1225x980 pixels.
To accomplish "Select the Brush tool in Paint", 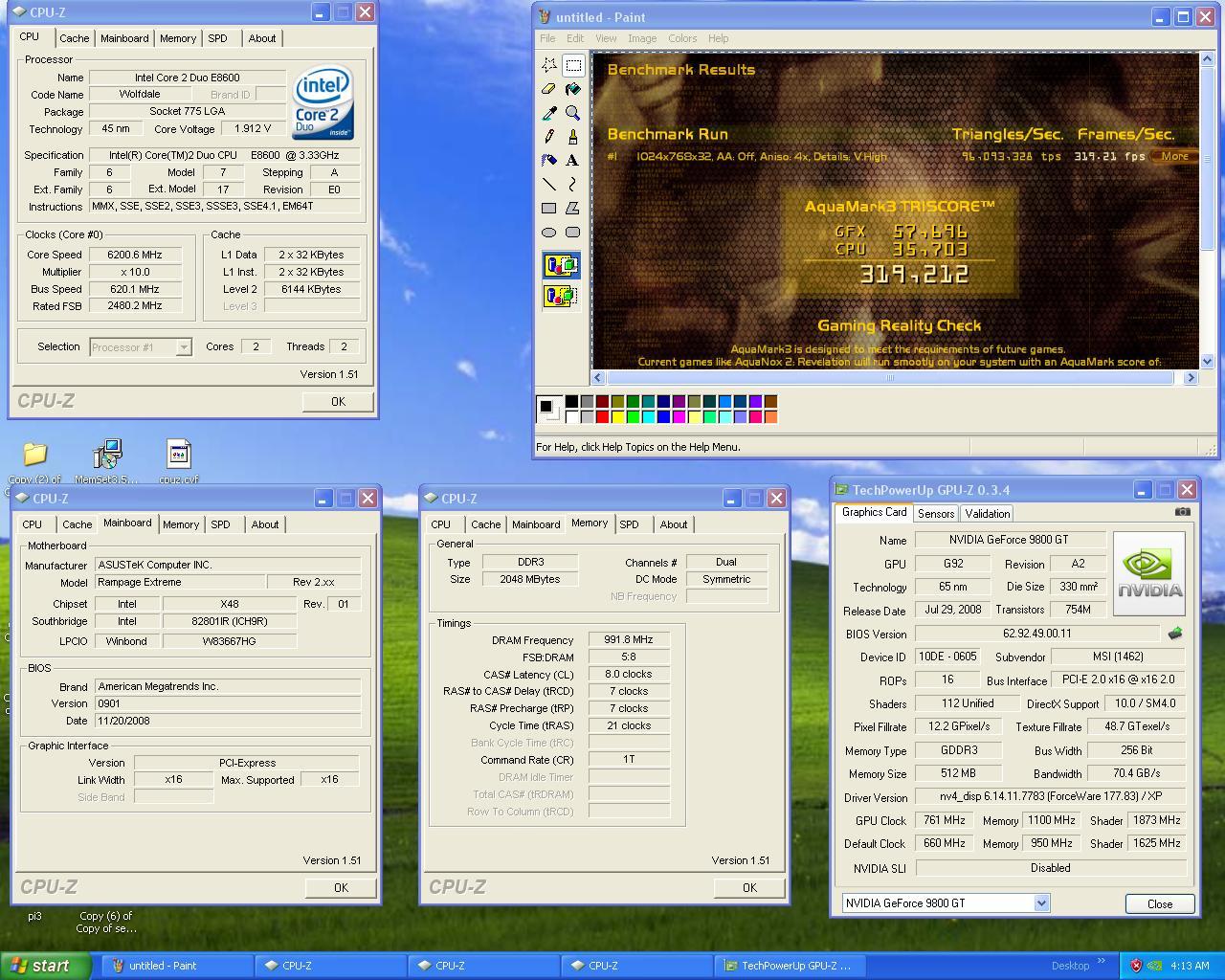I will (573, 137).
